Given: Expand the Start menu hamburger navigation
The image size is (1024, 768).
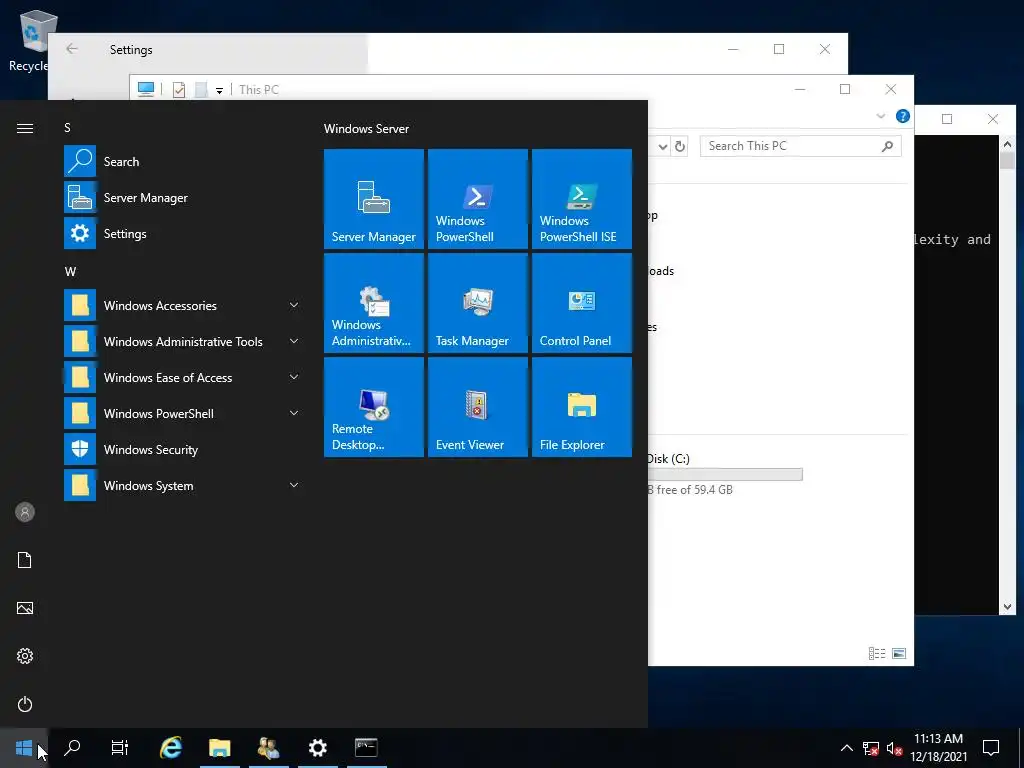Looking at the screenshot, I should point(25,128).
